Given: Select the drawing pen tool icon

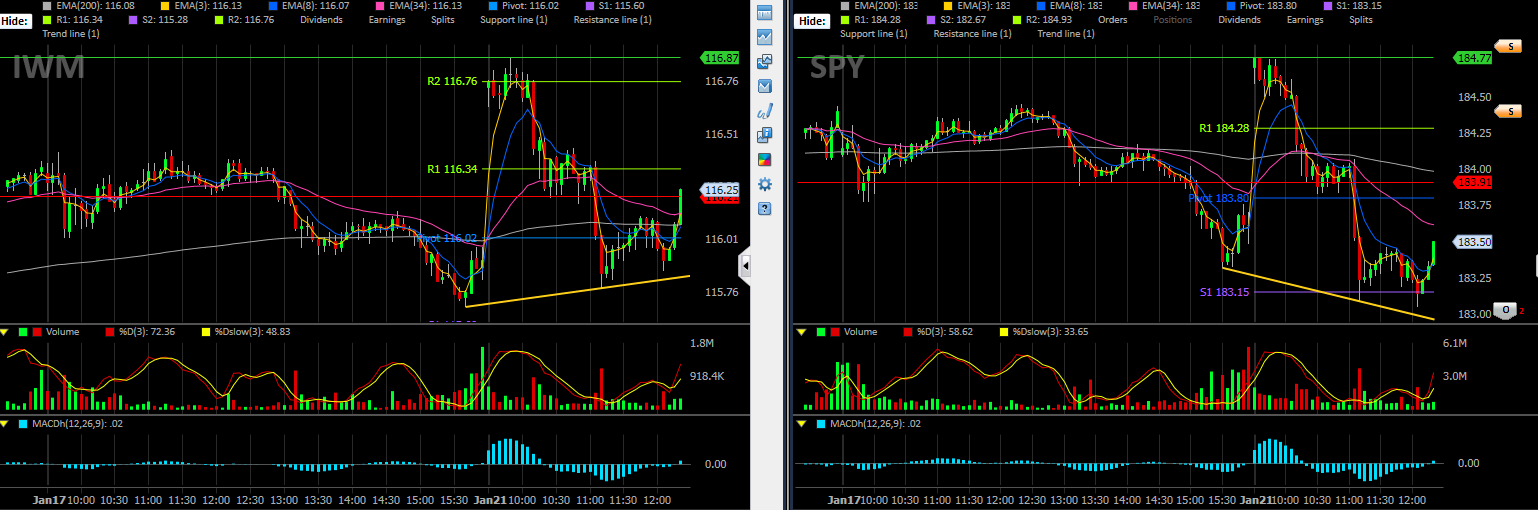Looking at the screenshot, I should coord(765,111).
